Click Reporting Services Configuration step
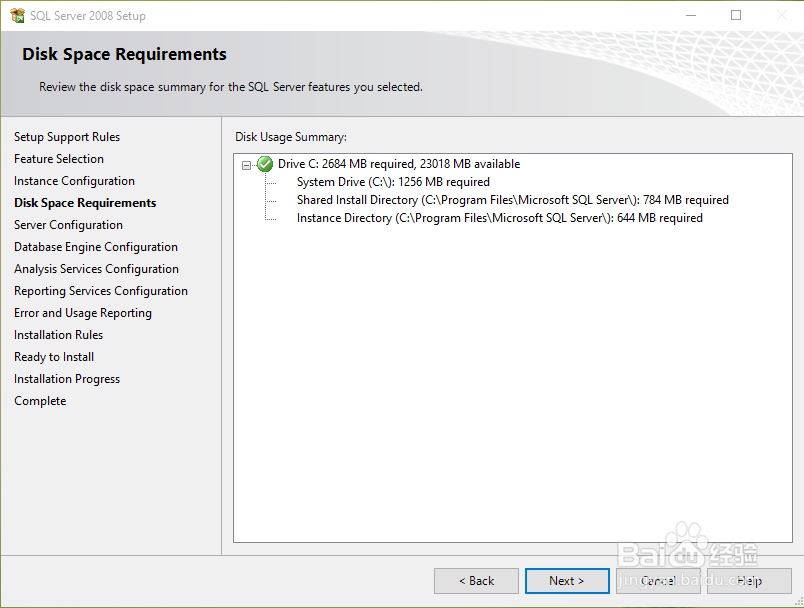 point(101,291)
